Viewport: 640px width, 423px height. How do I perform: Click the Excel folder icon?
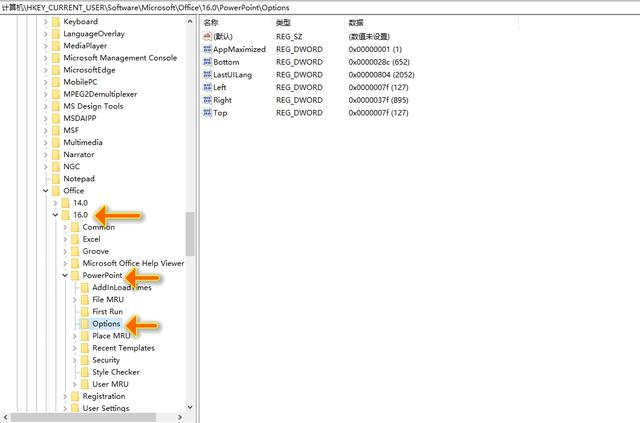75,239
